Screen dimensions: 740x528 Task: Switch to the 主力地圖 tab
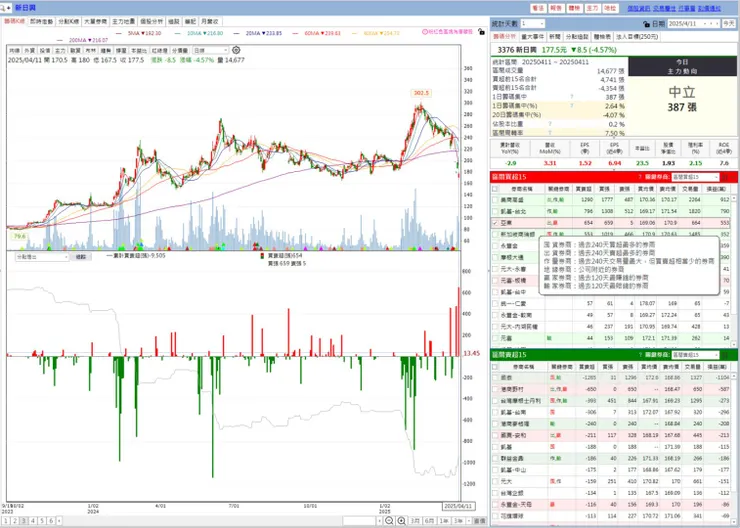tap(124, 21)
